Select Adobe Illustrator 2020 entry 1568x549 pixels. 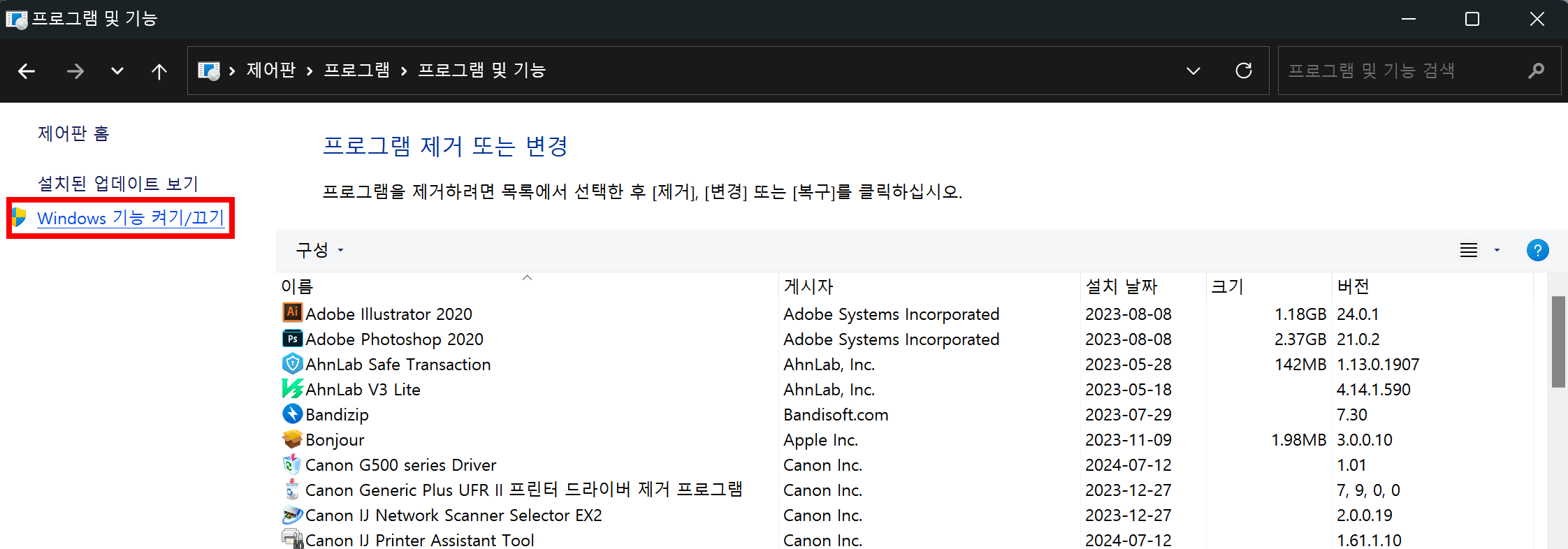click(389, 314)
